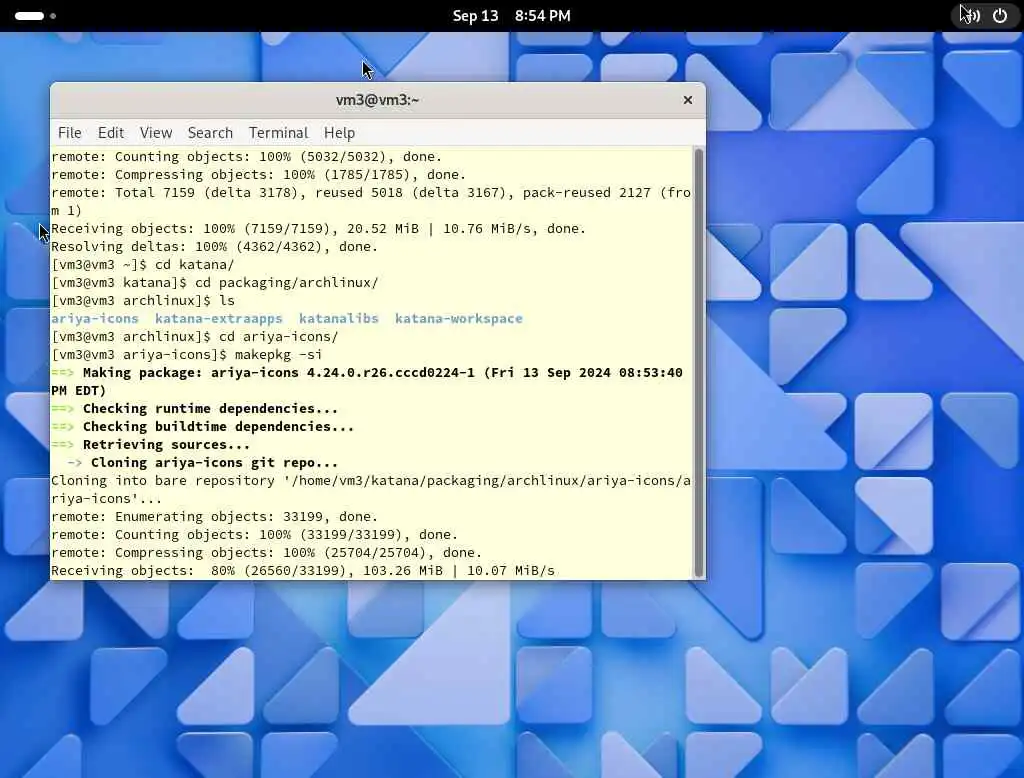Click 'remote: Enumerating objects: 33199' line
1024x778 pixels.
(x=214, y=517)
